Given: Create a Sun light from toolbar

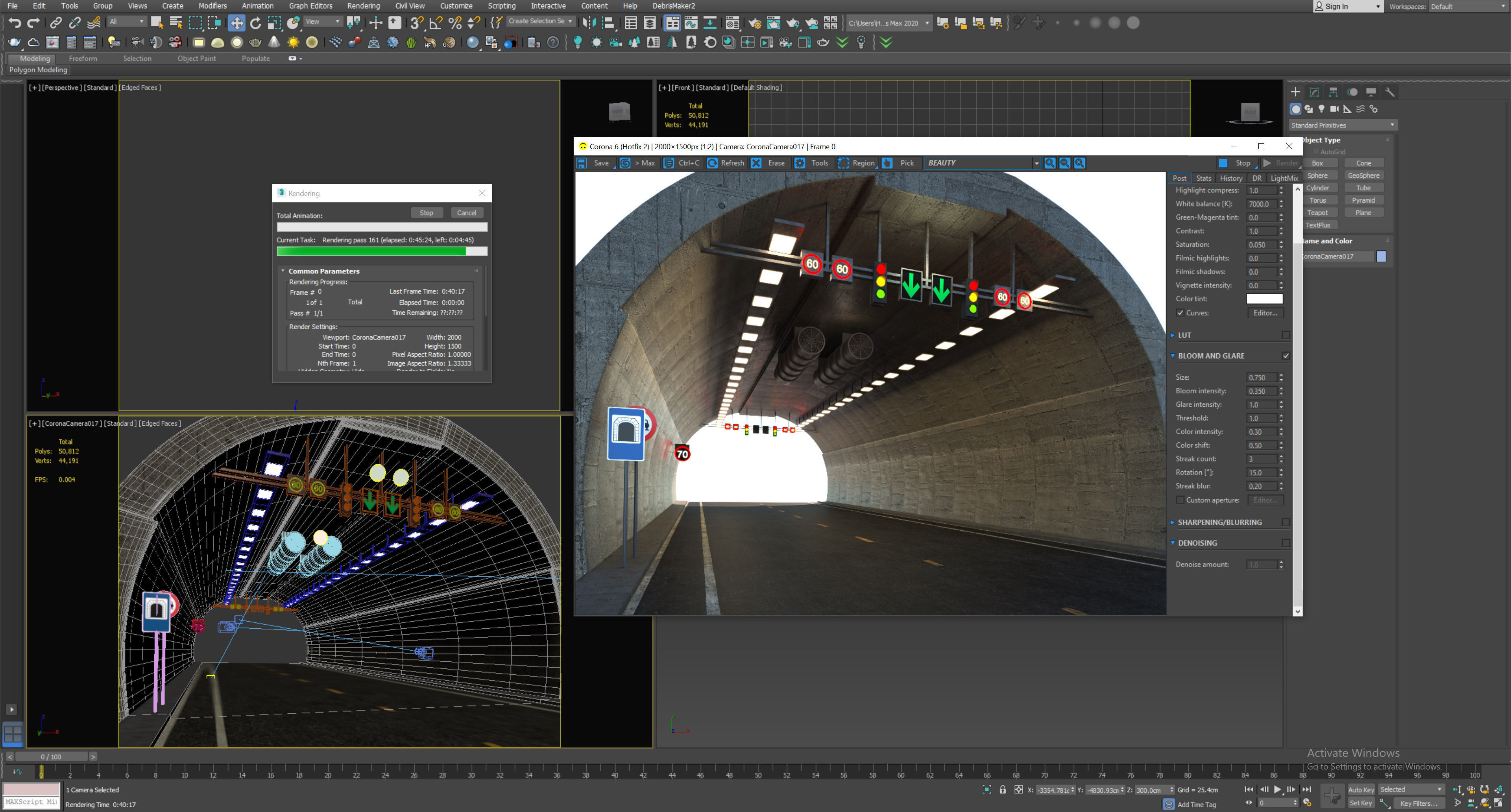Looking at the screenshot, I should pos(293,42).
